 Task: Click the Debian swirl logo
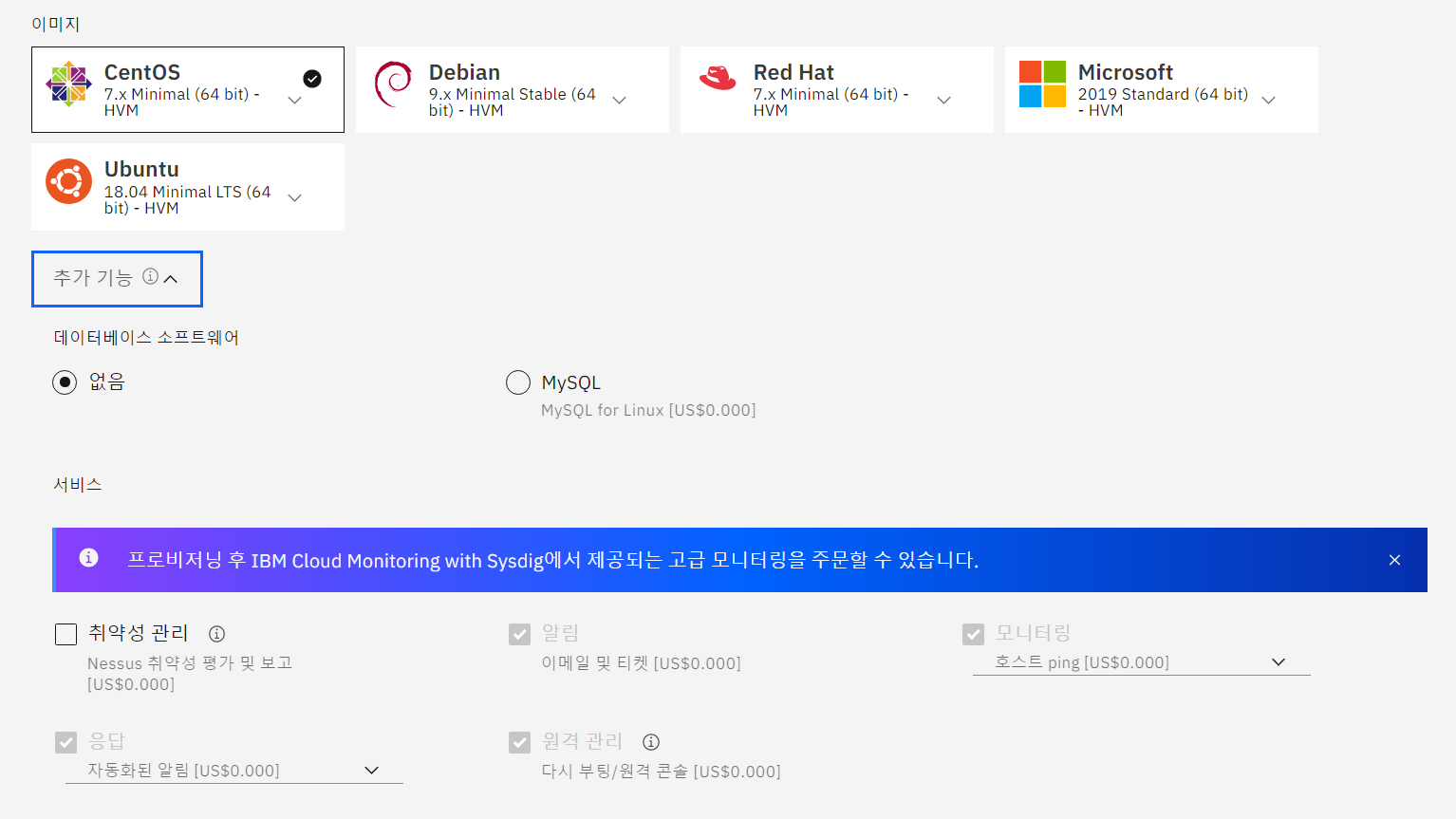pos(393,84)
